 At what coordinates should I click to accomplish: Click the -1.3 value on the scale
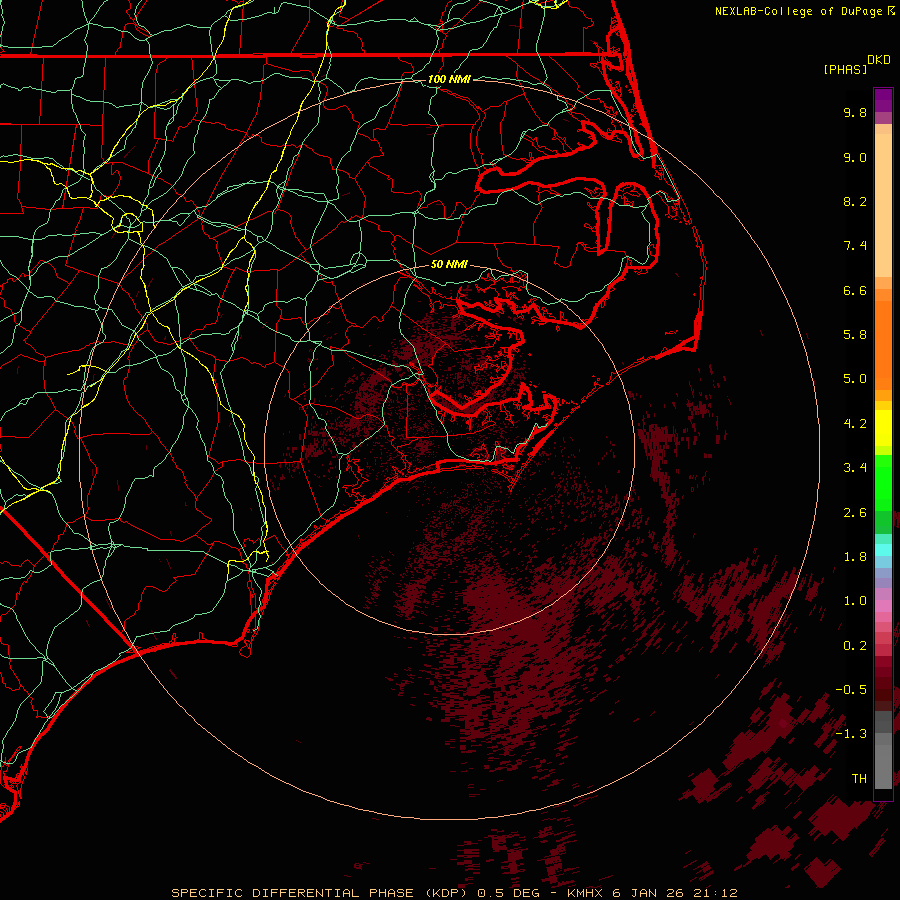[x=851, y=734]
